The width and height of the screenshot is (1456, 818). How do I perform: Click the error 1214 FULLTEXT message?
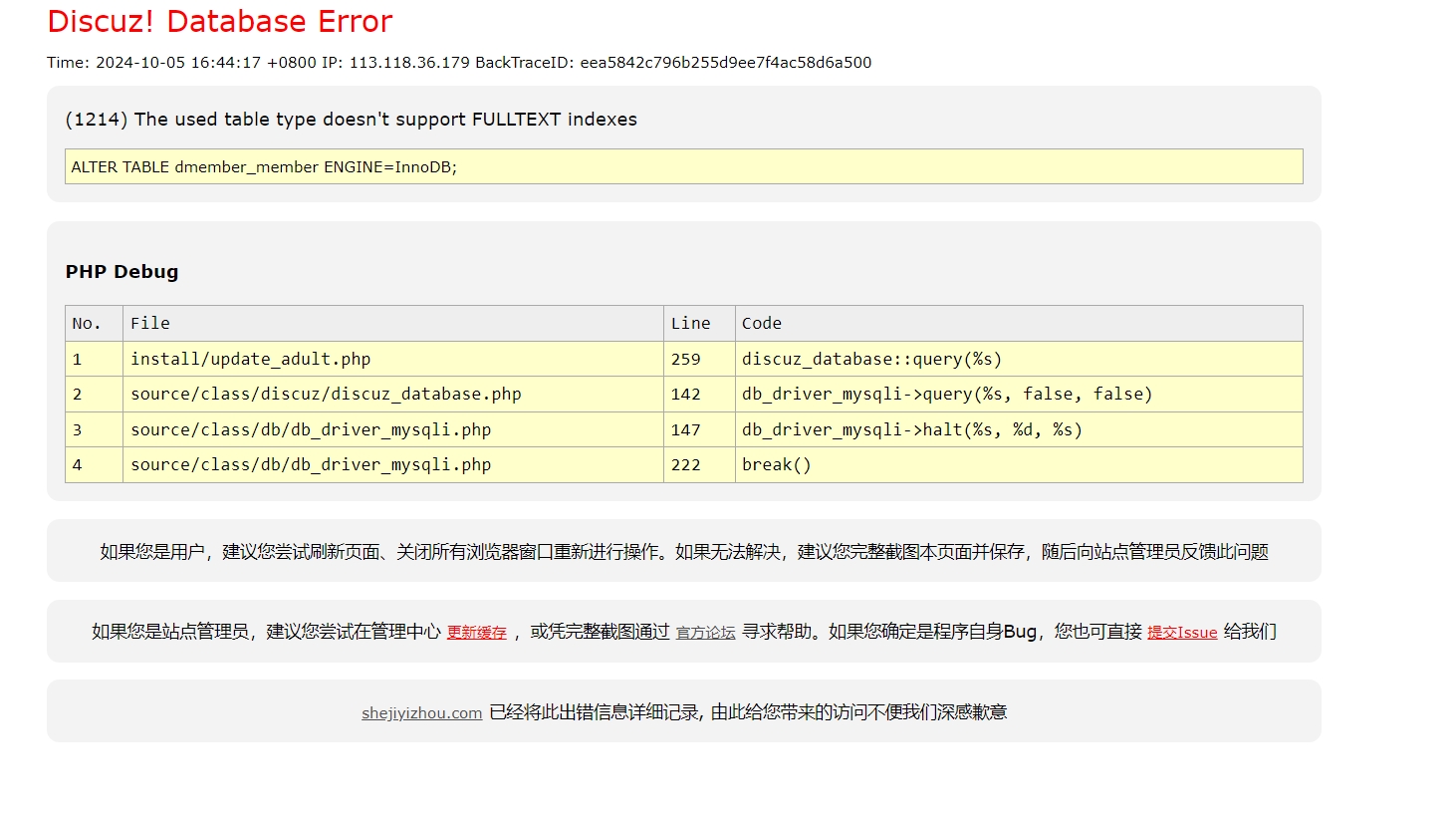click(x=351, y=120)
